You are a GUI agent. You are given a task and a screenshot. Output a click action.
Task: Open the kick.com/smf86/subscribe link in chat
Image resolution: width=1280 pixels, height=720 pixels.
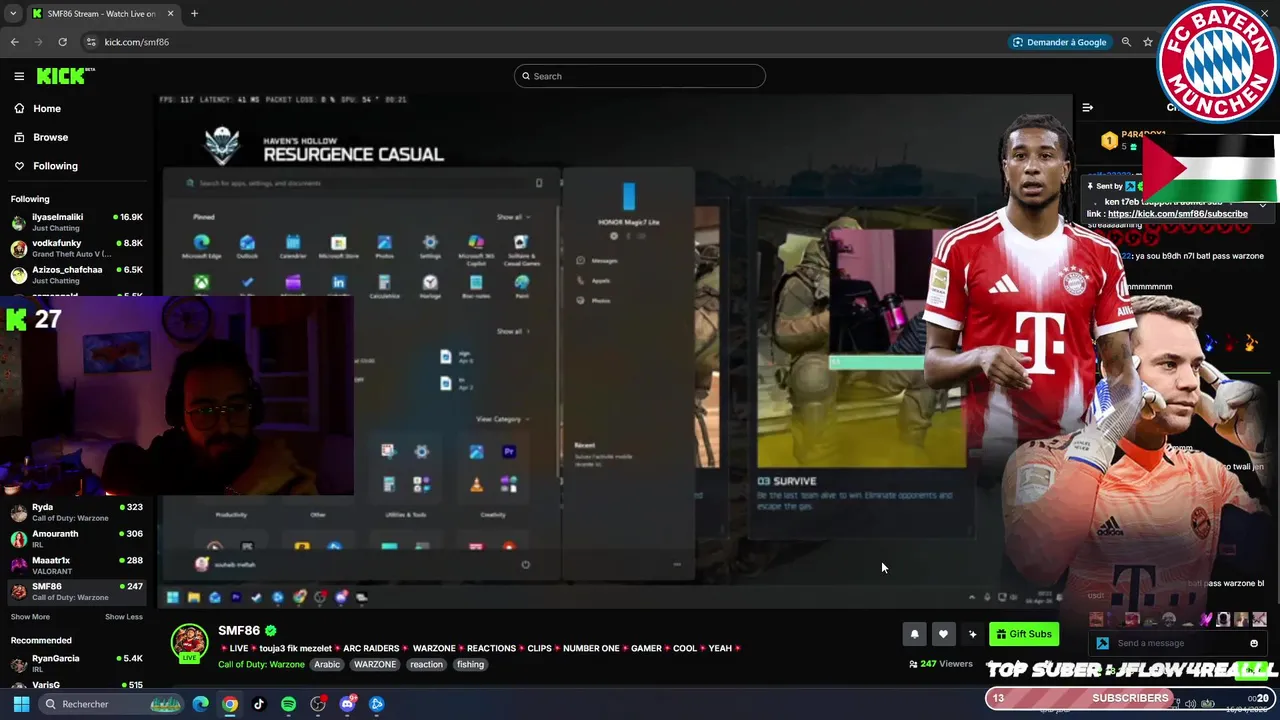[x=1177, y=214]
